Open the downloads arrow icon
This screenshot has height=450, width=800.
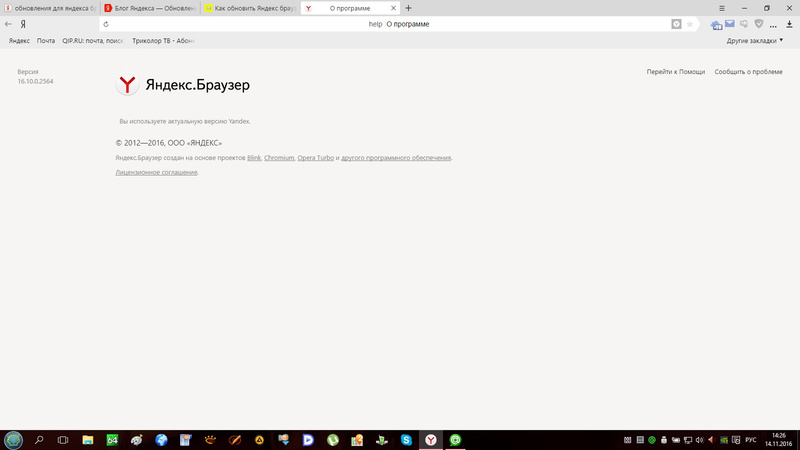pyautogui.click(x=789, y=24)
